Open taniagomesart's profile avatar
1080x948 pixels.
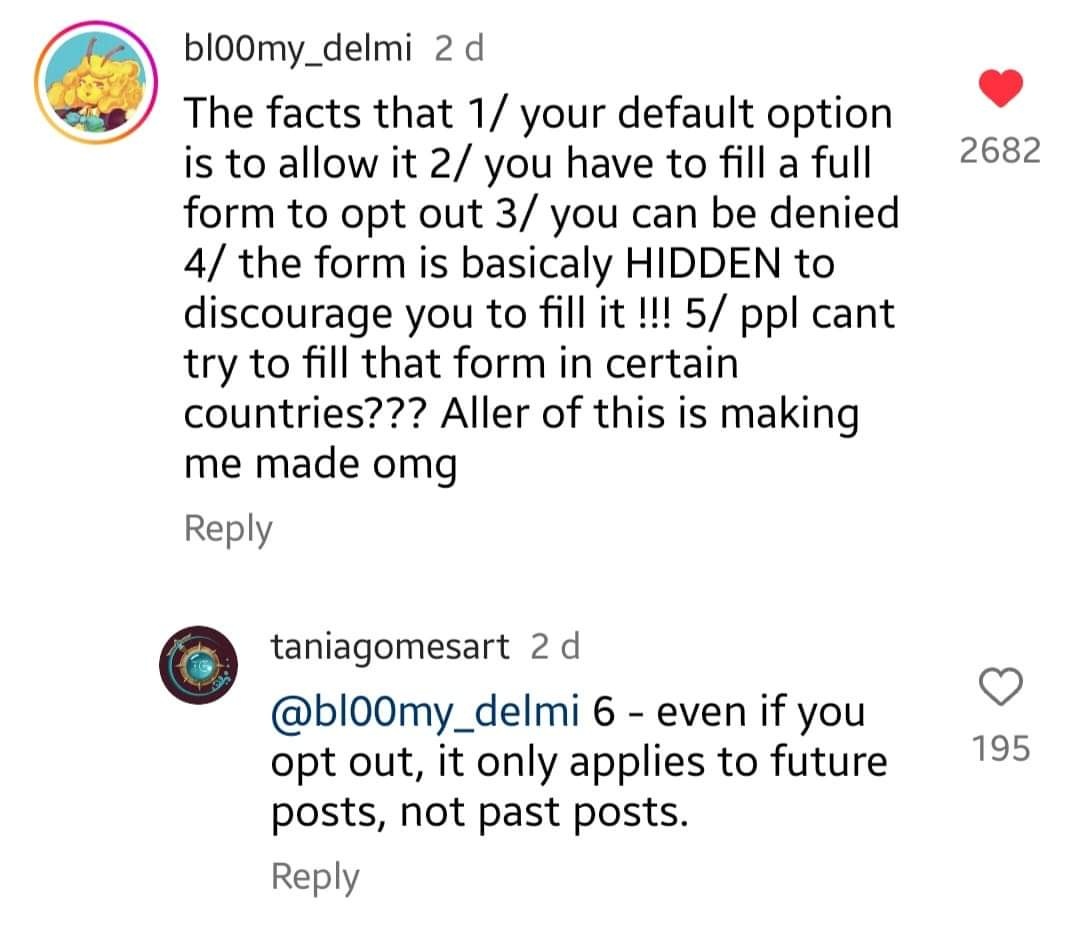pyautogui.click(x=198, y=665)
